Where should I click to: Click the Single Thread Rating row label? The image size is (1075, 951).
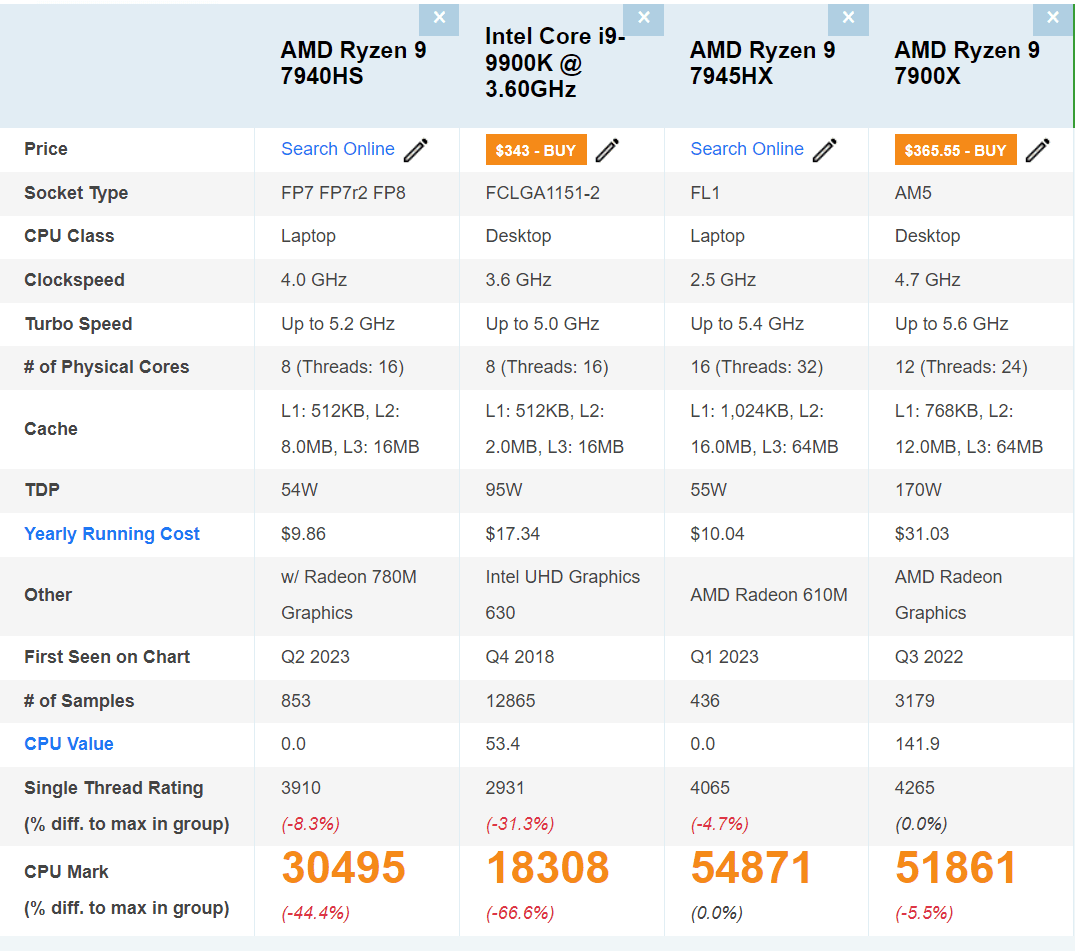click(x=113, y=788)
